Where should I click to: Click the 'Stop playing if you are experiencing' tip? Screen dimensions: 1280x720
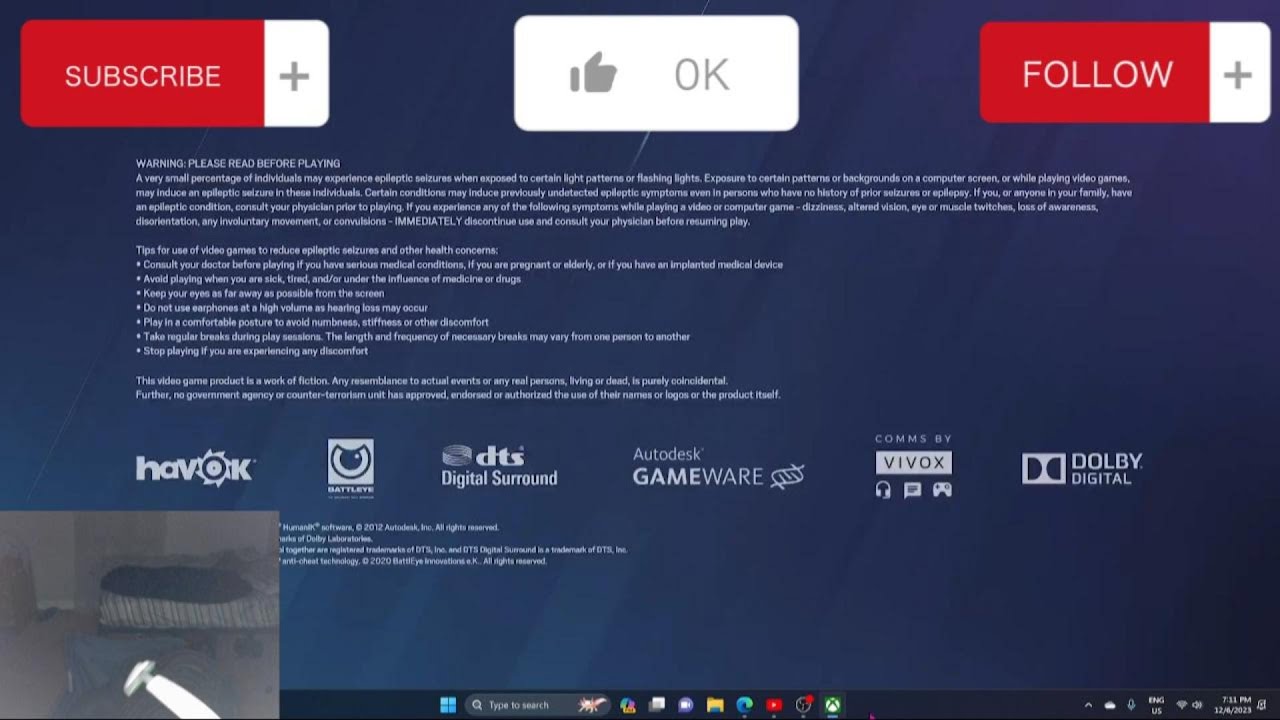(x=252, y=351)
